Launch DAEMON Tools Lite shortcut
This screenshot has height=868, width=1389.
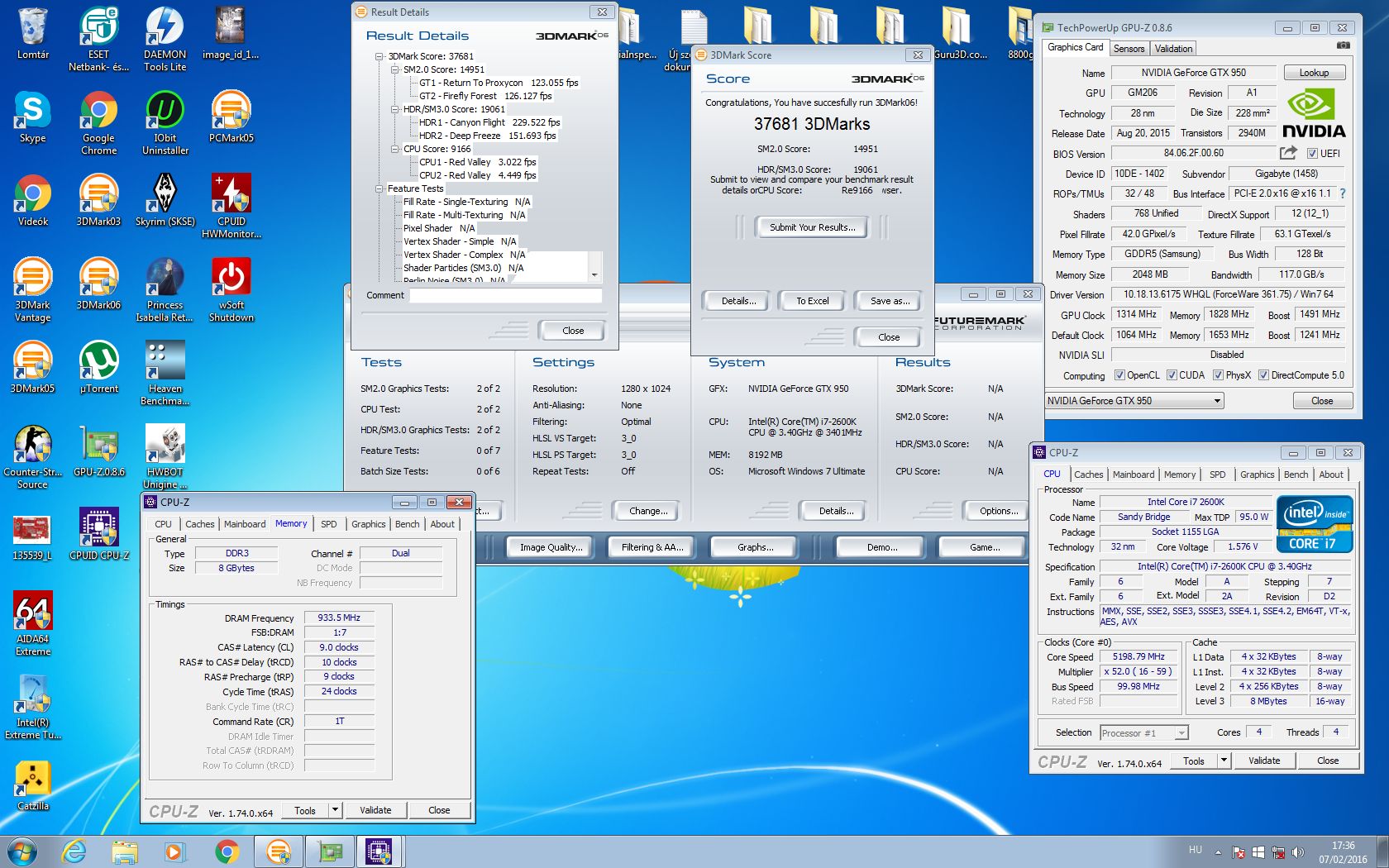(x=165, y=39)
